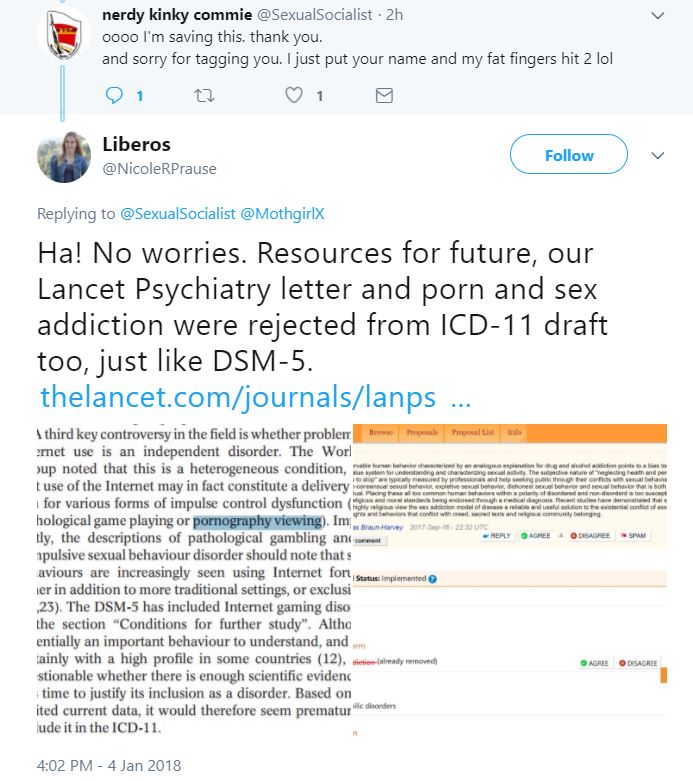
Task: Follow the Liberos account
Action: click(568, 154)
